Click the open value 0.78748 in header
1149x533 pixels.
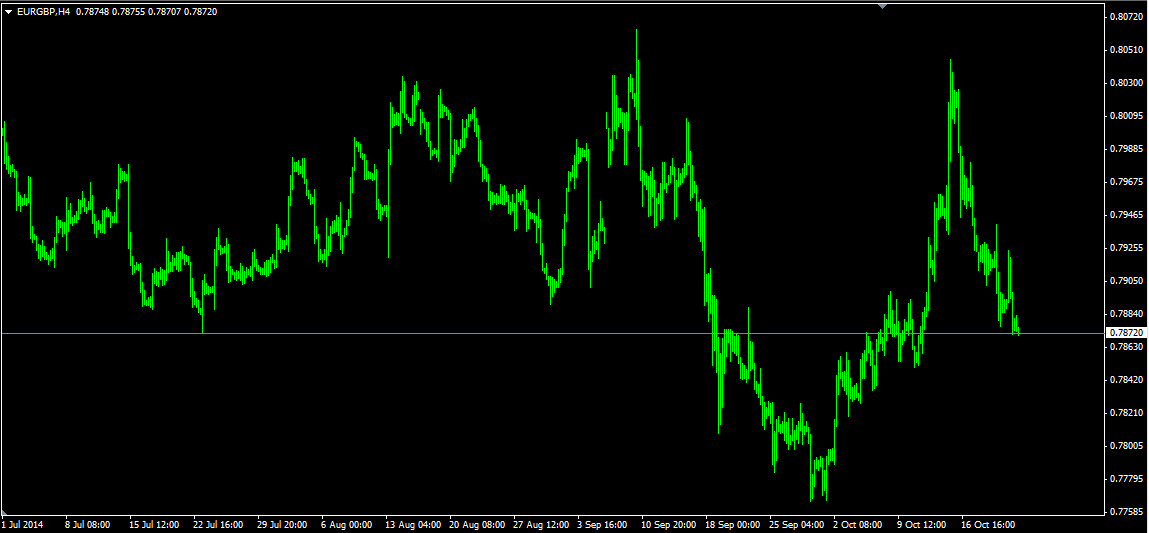tap(92, 12)
